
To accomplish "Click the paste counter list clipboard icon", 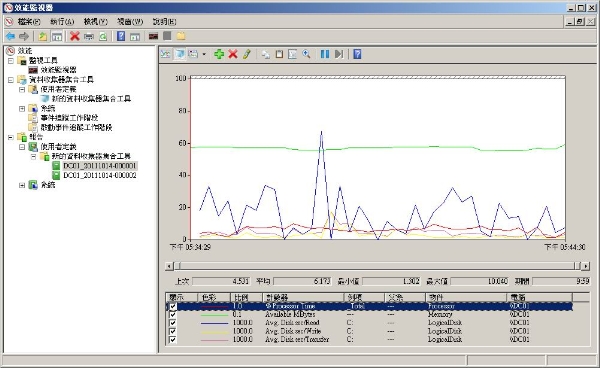I will coord(279,54).
